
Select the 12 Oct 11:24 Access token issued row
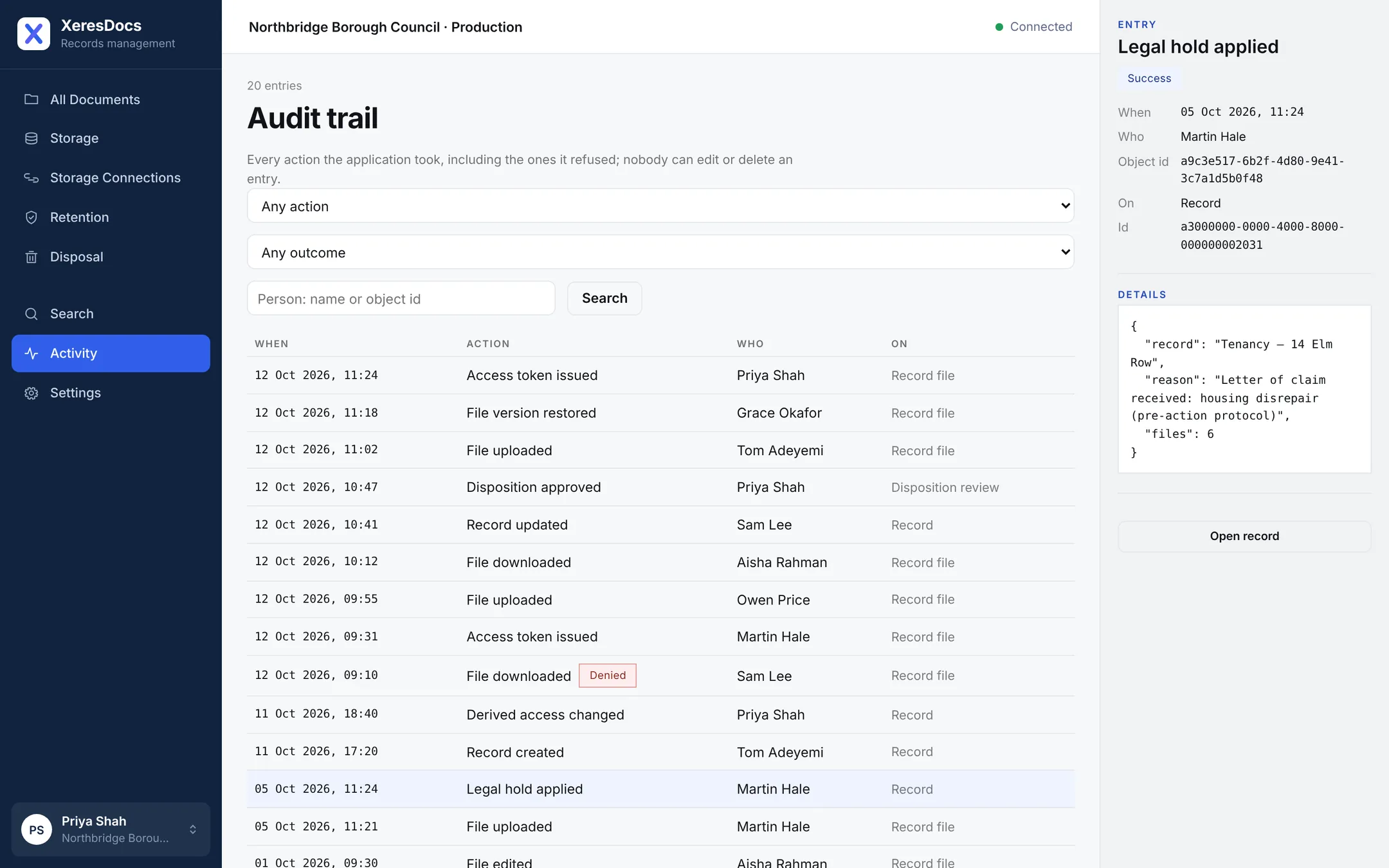coord(660,375)
